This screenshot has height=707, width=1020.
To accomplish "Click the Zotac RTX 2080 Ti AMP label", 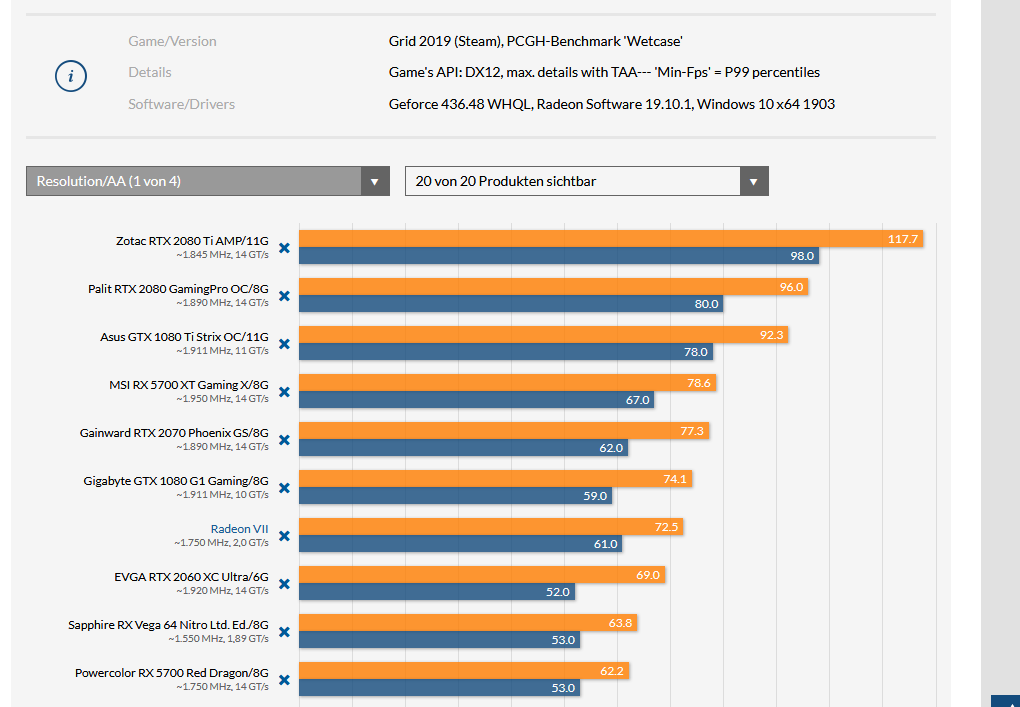I will coord(190,239).
